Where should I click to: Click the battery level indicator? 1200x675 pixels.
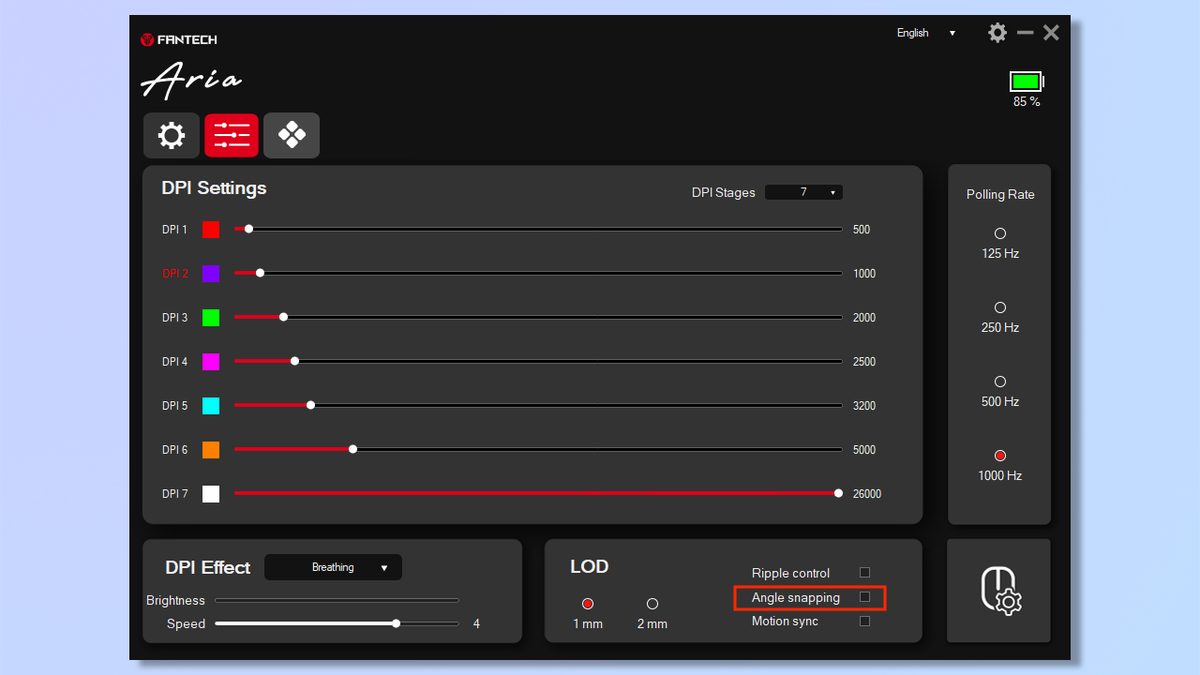point(1026,83)
